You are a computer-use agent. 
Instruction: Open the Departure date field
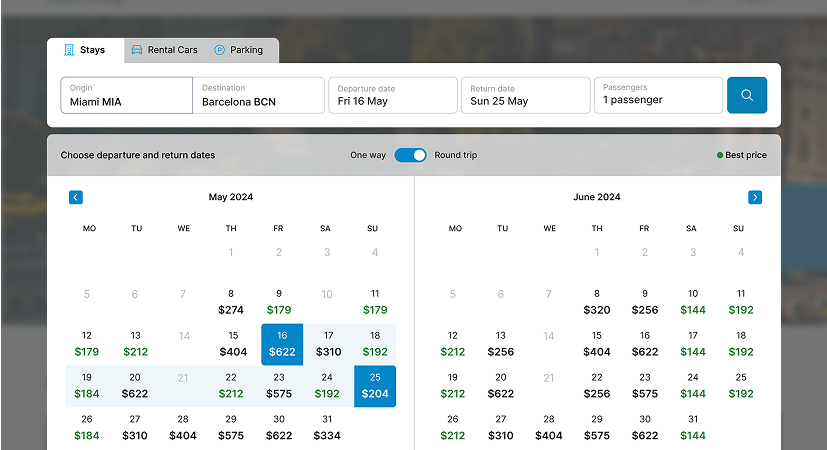[x=392, y=95]
